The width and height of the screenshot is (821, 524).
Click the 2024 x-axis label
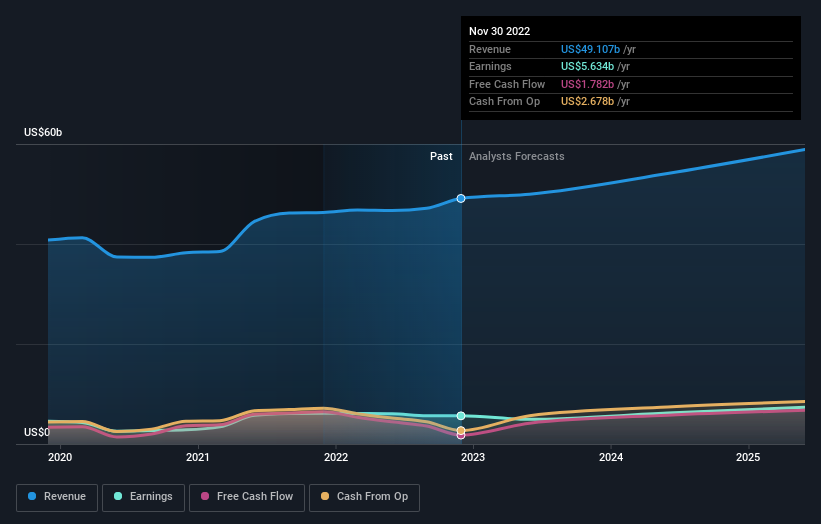611,458
